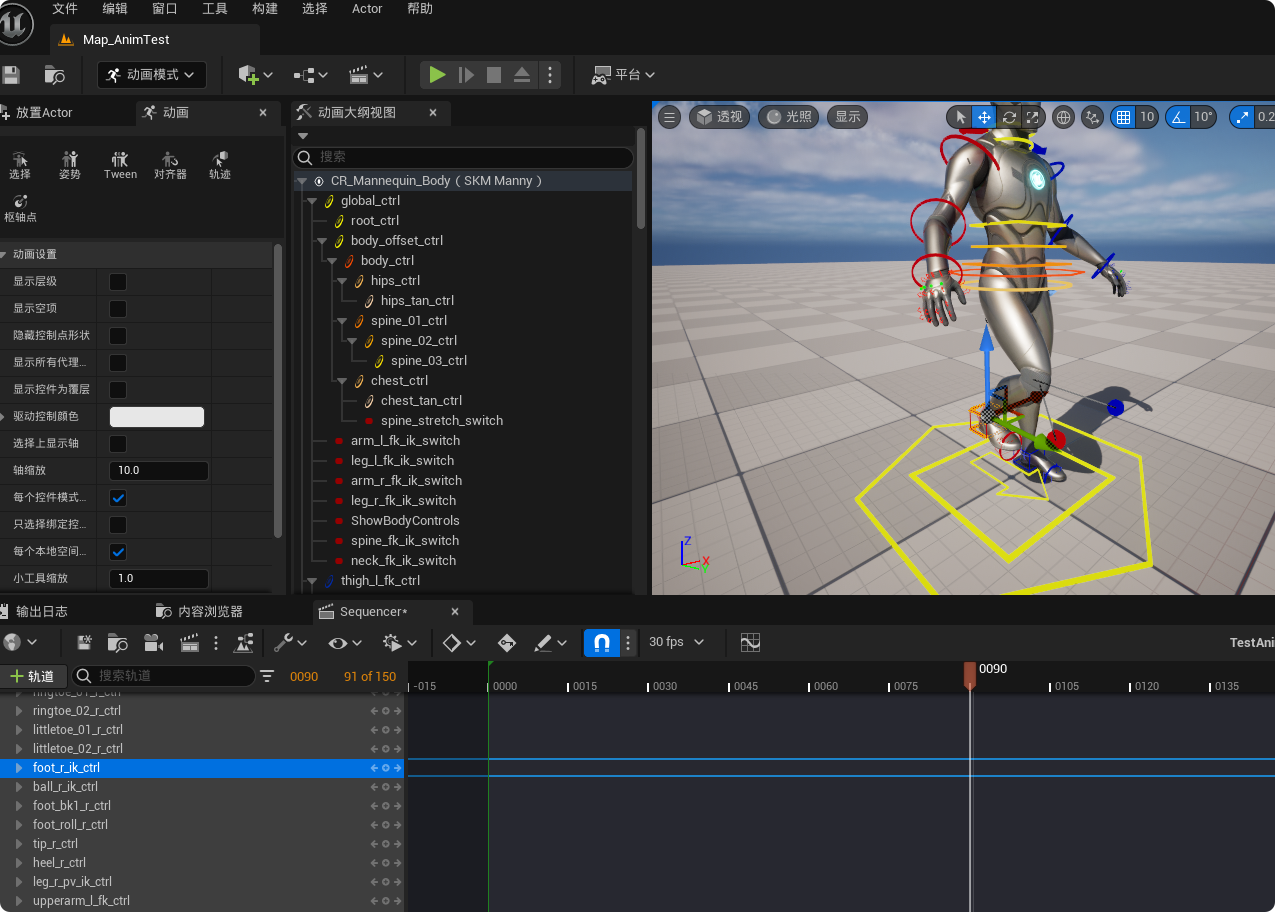This screenshot has height=912, width=1275.
Task: Click the Sequencer save icon
Action: click(85, 642)
